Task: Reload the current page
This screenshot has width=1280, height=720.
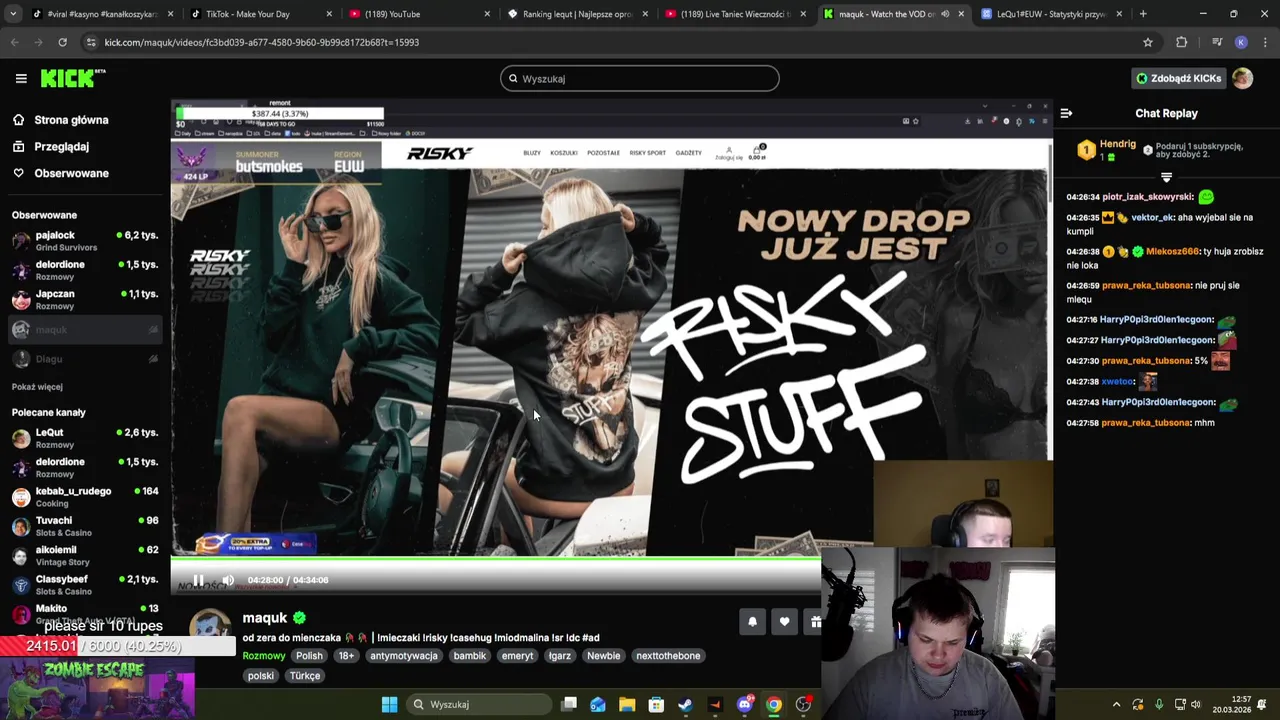Action: click(62, 42)
